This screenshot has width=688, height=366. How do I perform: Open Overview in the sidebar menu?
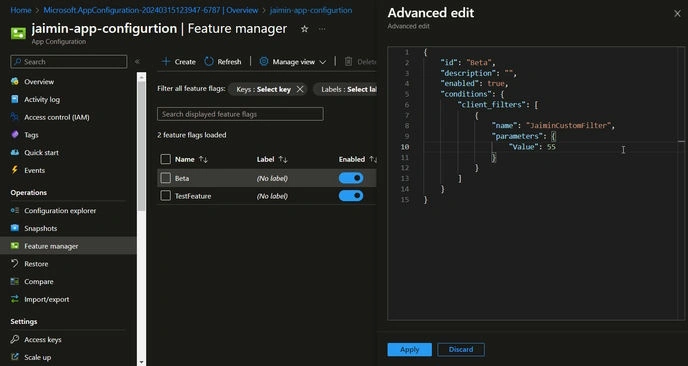tap(39, 82)
